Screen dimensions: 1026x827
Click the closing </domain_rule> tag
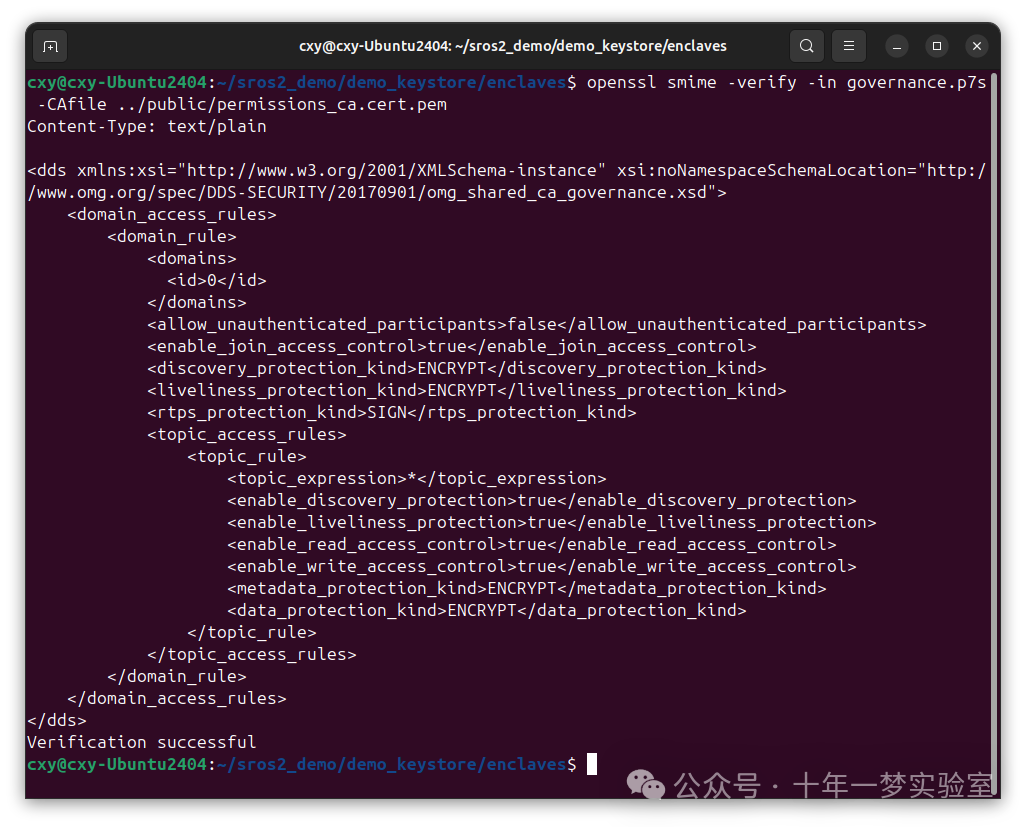(x=177, y=677)
